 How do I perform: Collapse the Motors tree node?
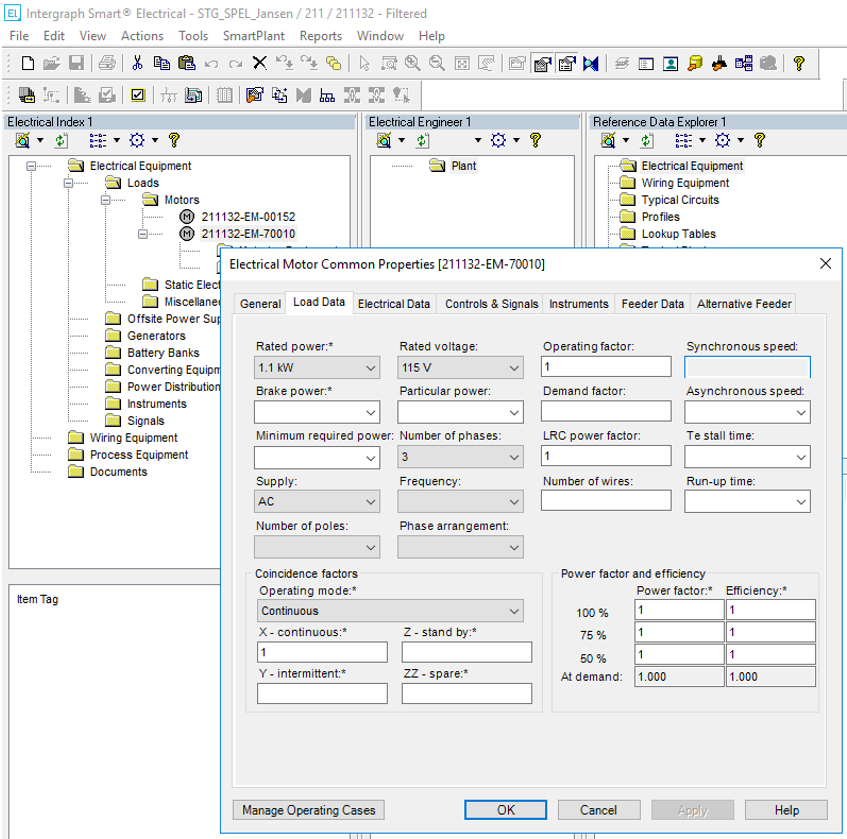point(106,200)
